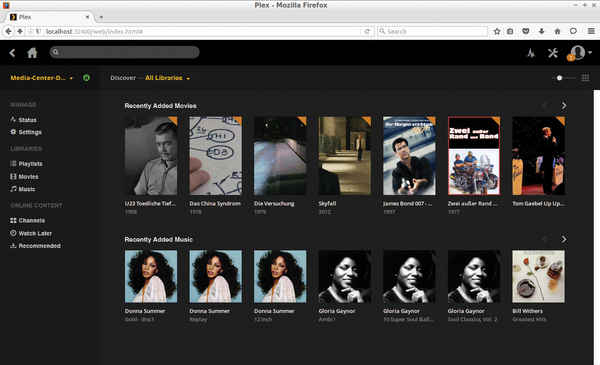
Task: Click the Firefox back button
Action: 8,31
